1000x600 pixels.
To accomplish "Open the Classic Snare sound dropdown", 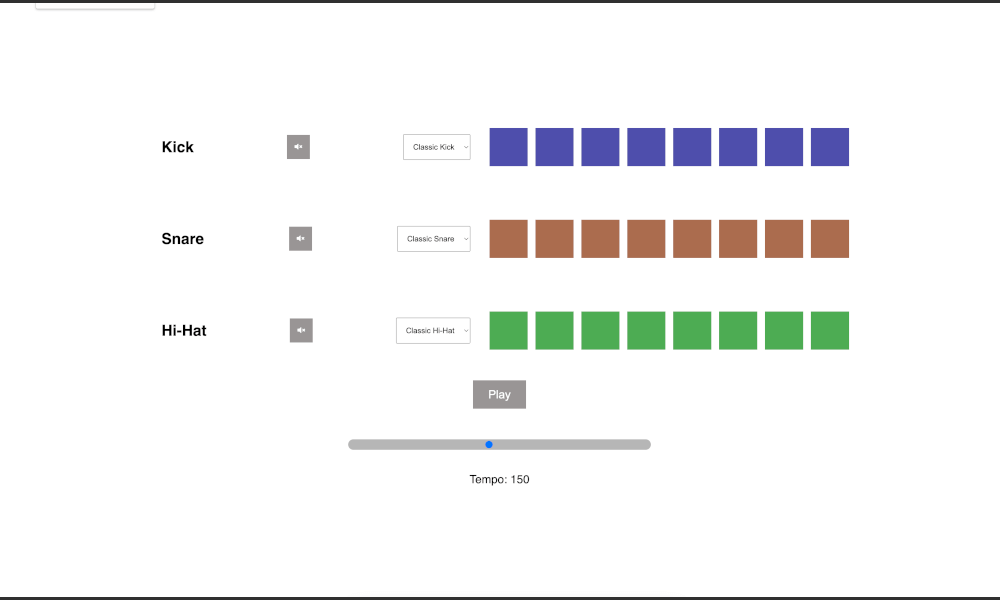I will [x=434, y=239].
